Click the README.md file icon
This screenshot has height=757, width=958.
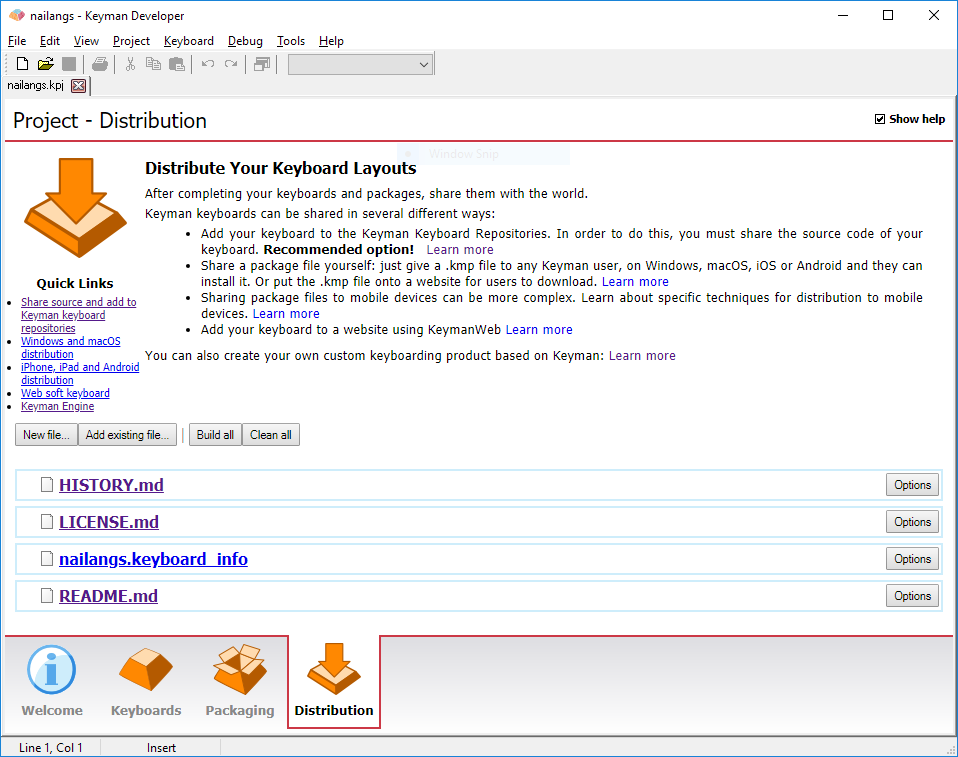47,595
